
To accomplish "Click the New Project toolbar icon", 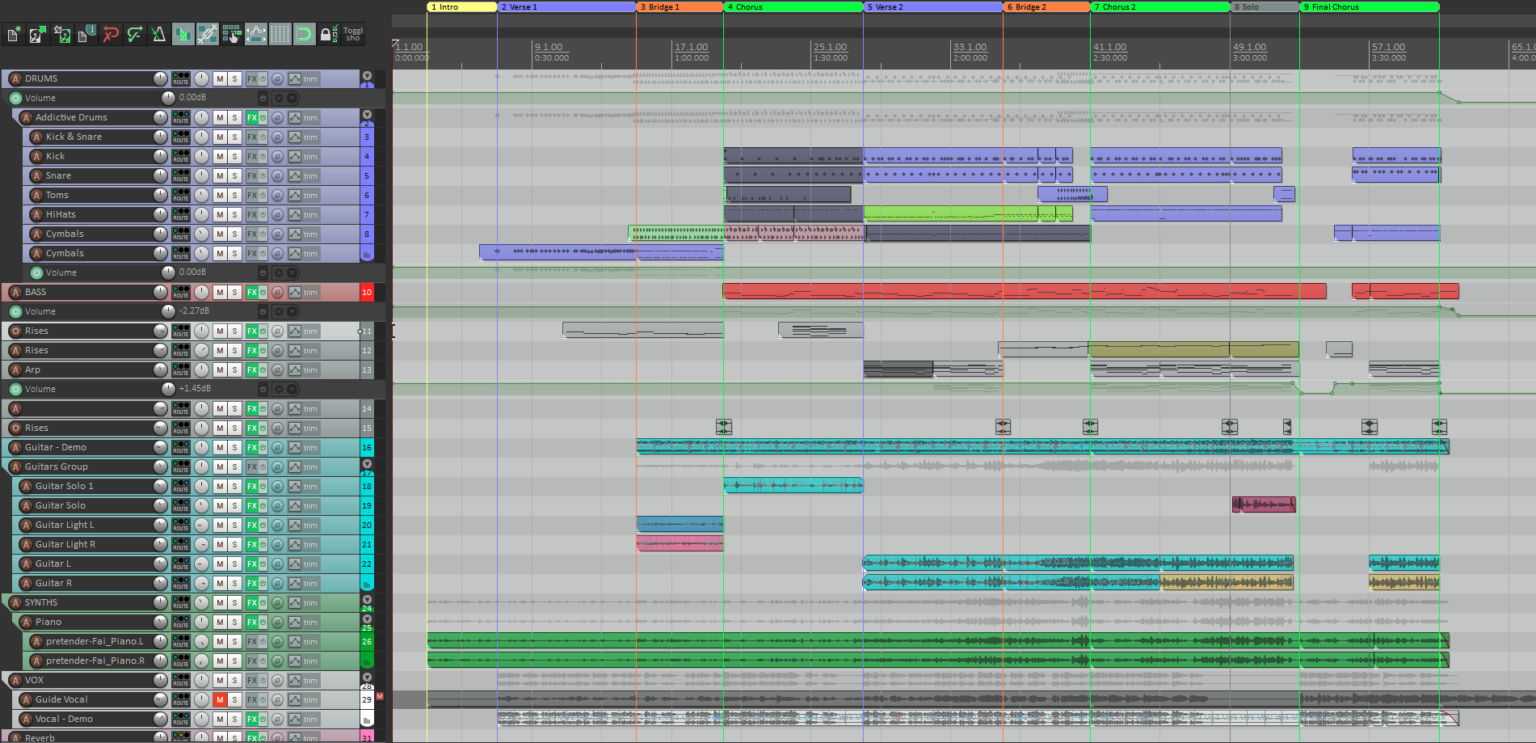I will click(x=13, y=35).
